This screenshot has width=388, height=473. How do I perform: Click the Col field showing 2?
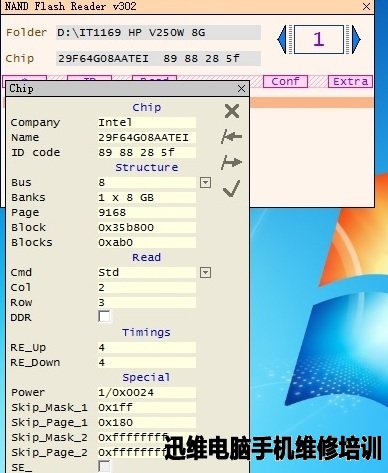point(147,287)
